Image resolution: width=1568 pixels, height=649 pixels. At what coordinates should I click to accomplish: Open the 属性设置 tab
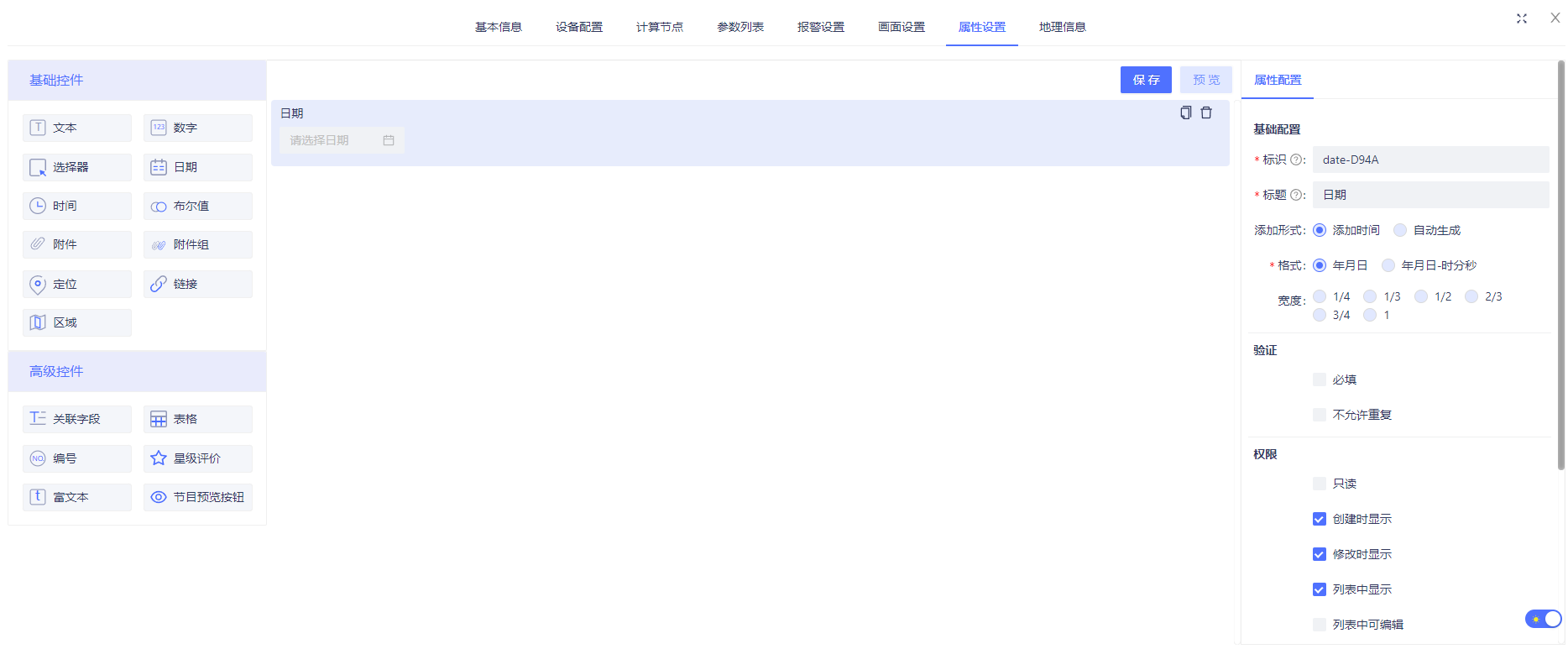click(x=982, y=27)
